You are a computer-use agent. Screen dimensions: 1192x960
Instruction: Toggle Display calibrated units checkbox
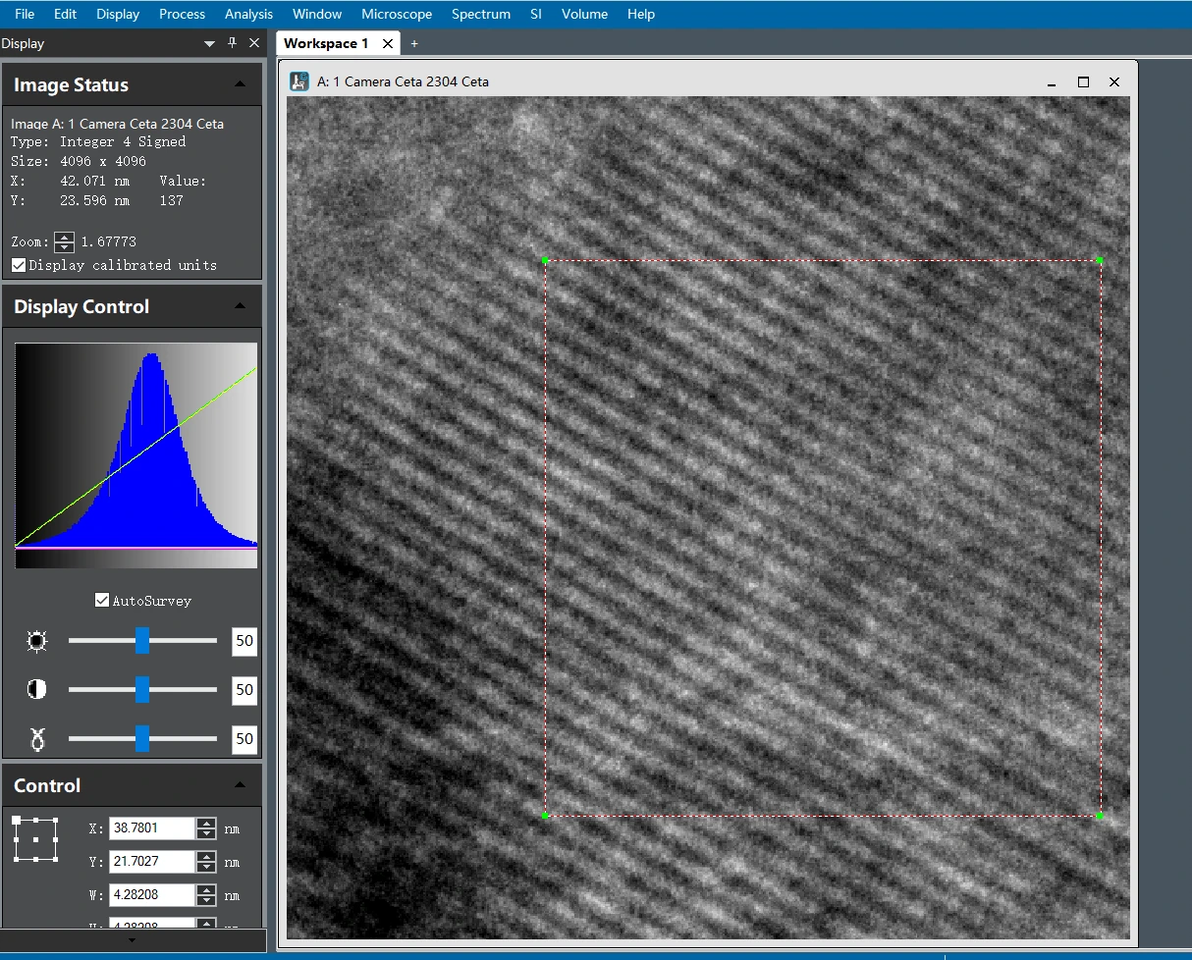point(18,265)
